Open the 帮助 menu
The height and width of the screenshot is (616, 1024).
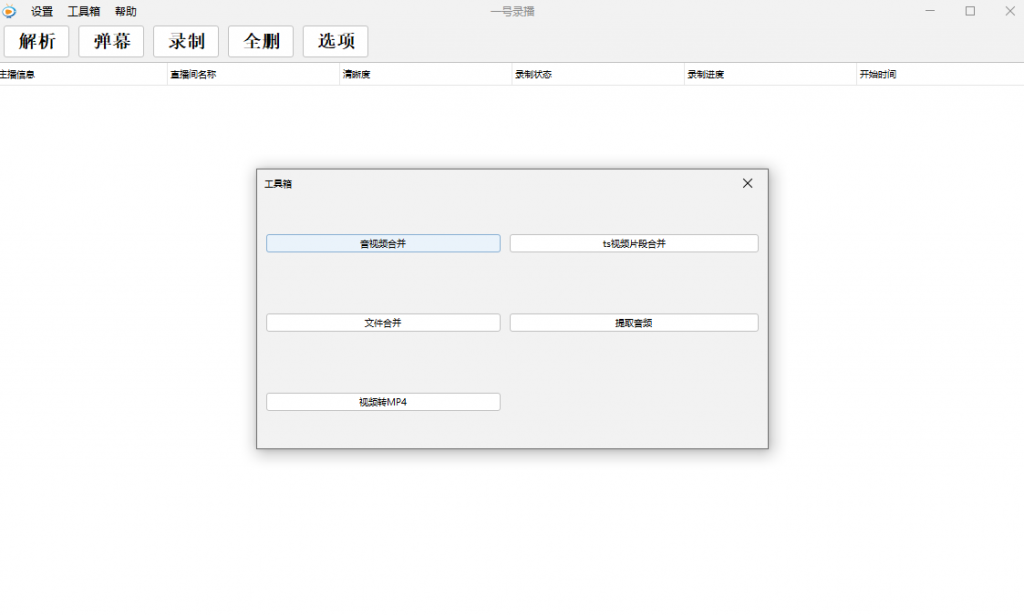tap(126, 12)
